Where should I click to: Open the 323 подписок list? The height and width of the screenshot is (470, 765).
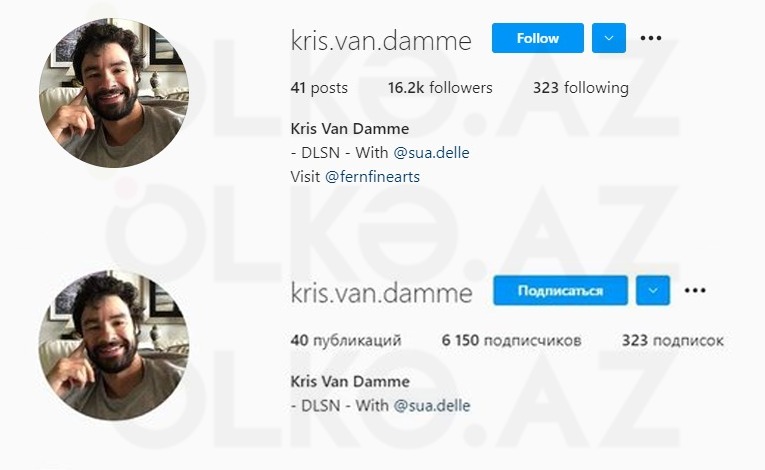click(672, 340)
